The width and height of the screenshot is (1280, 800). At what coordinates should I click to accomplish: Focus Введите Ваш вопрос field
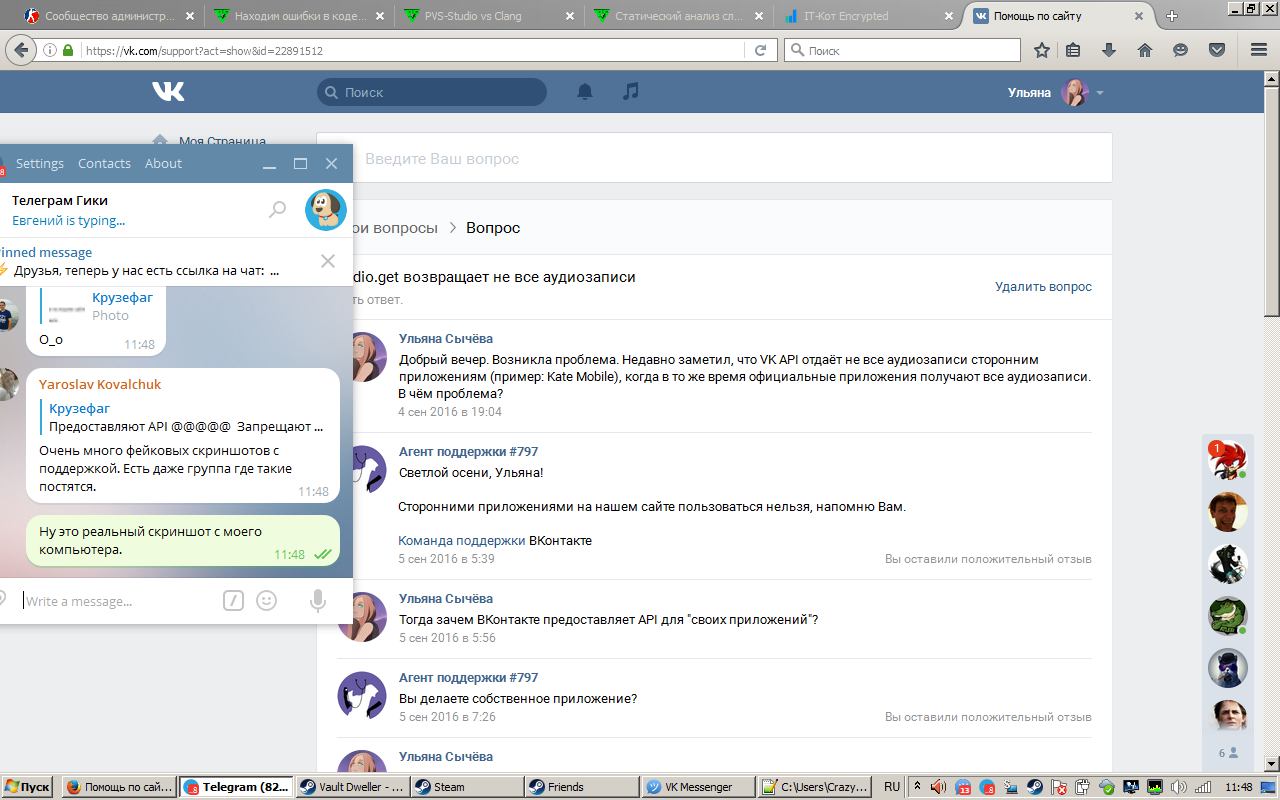714,158
